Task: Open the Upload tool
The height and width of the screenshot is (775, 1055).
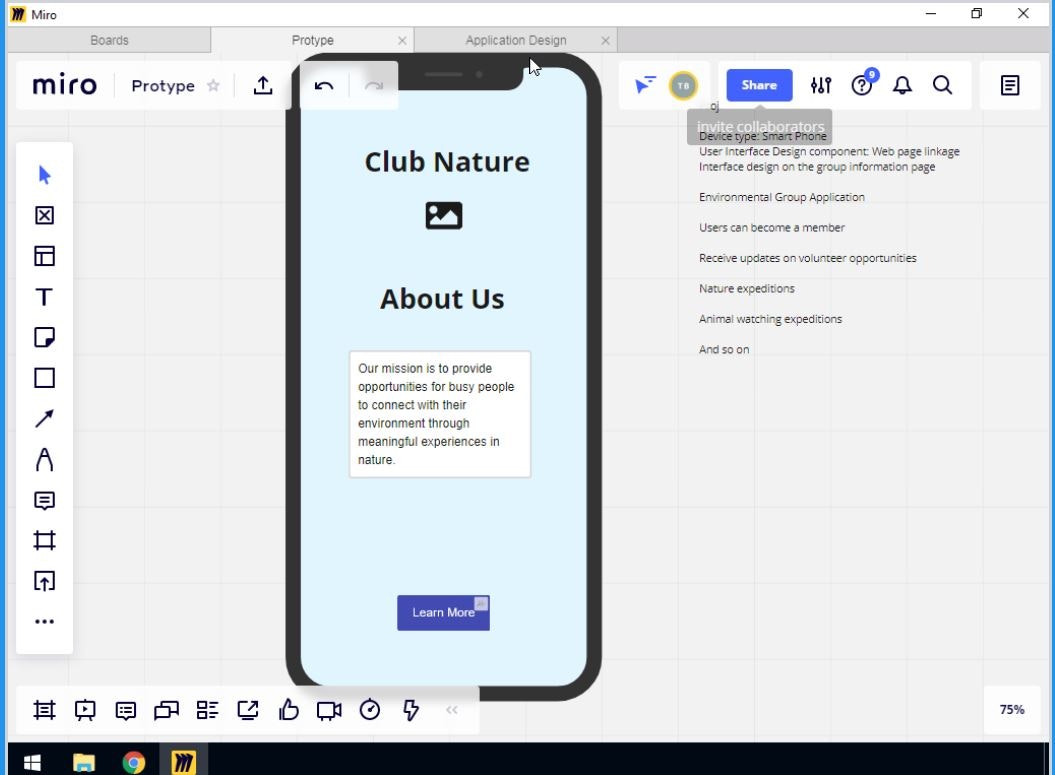Action: coord(44,581)
